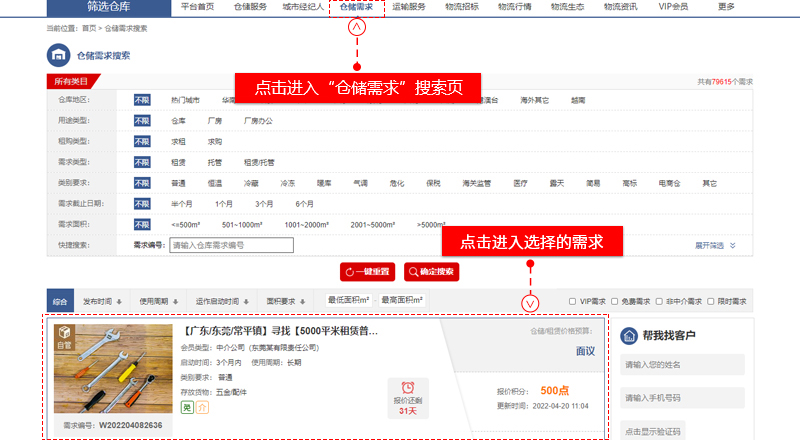Open the 仓储需求 navigation tab
Viewport: 800px width, 440px height.
pyautogui.click(x=356, y=7)
